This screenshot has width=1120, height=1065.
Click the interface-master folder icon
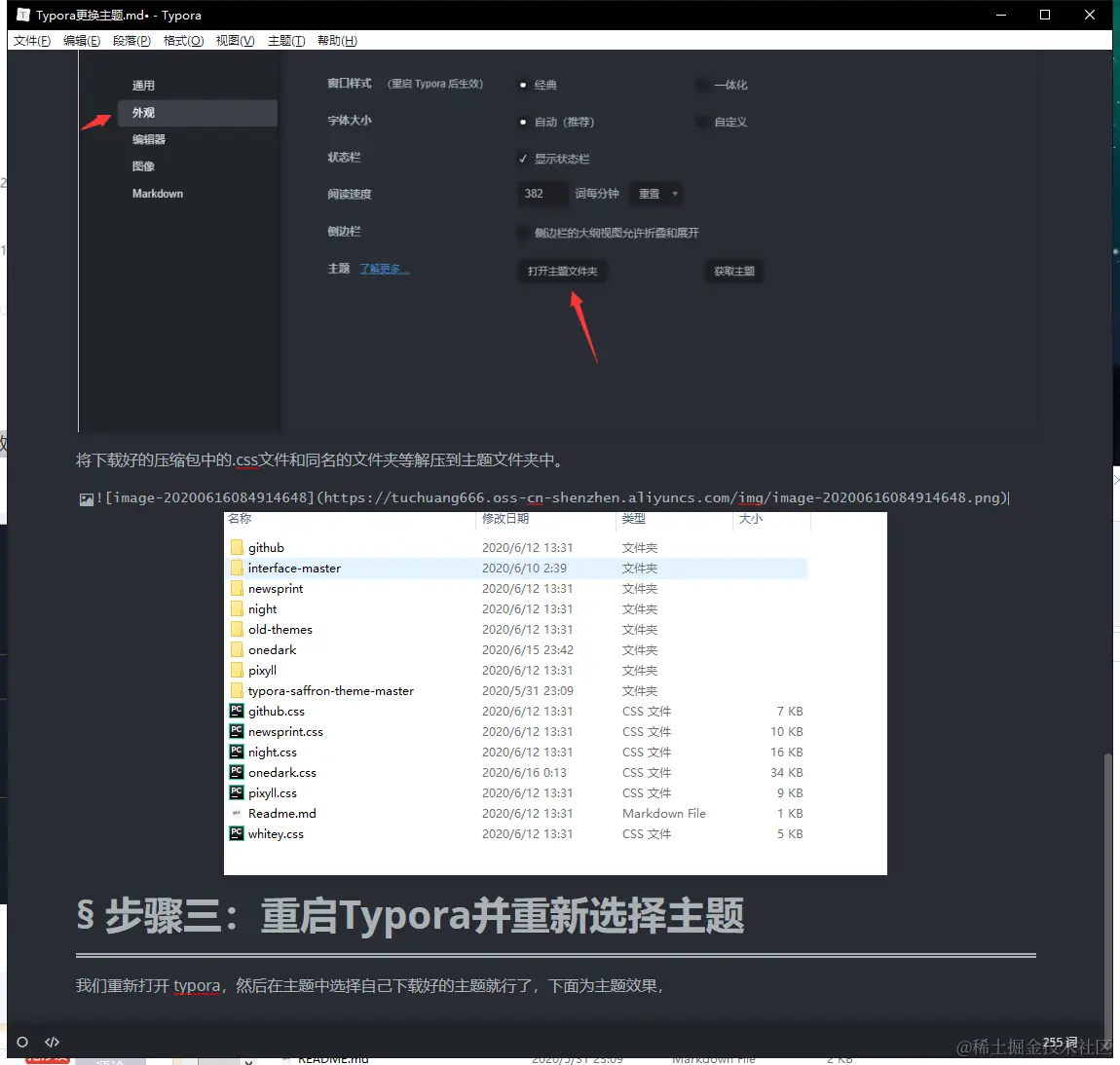point(237,569)
